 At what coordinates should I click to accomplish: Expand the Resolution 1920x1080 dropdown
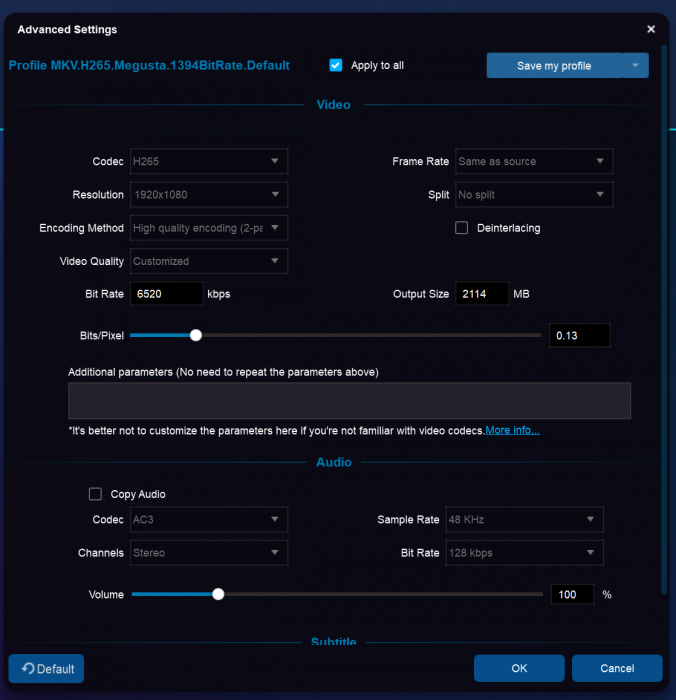pos(209,194)
